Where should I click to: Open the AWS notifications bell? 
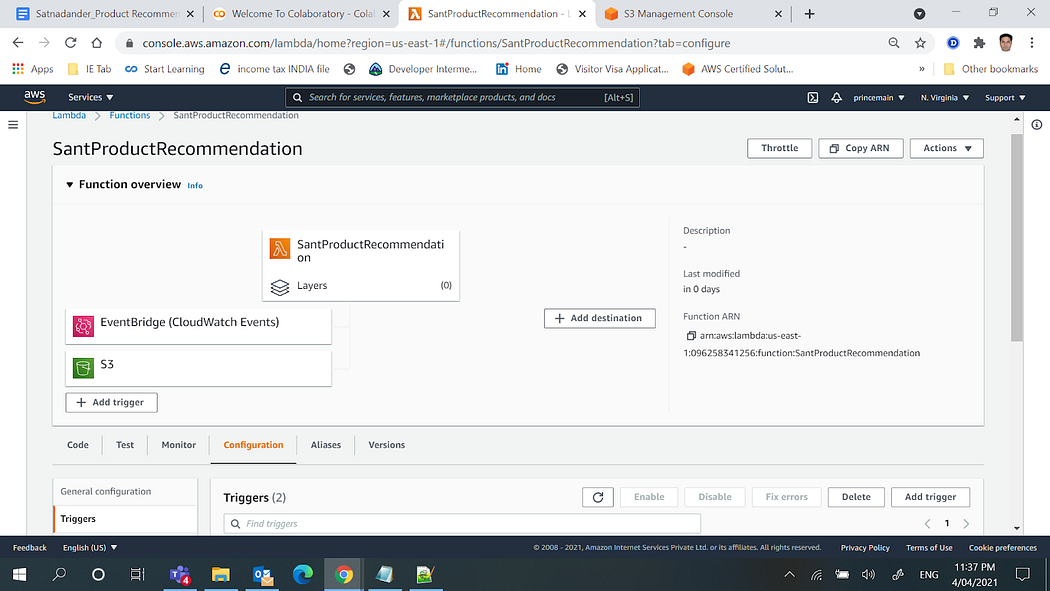pyautogui.click(x=836, y=98)
